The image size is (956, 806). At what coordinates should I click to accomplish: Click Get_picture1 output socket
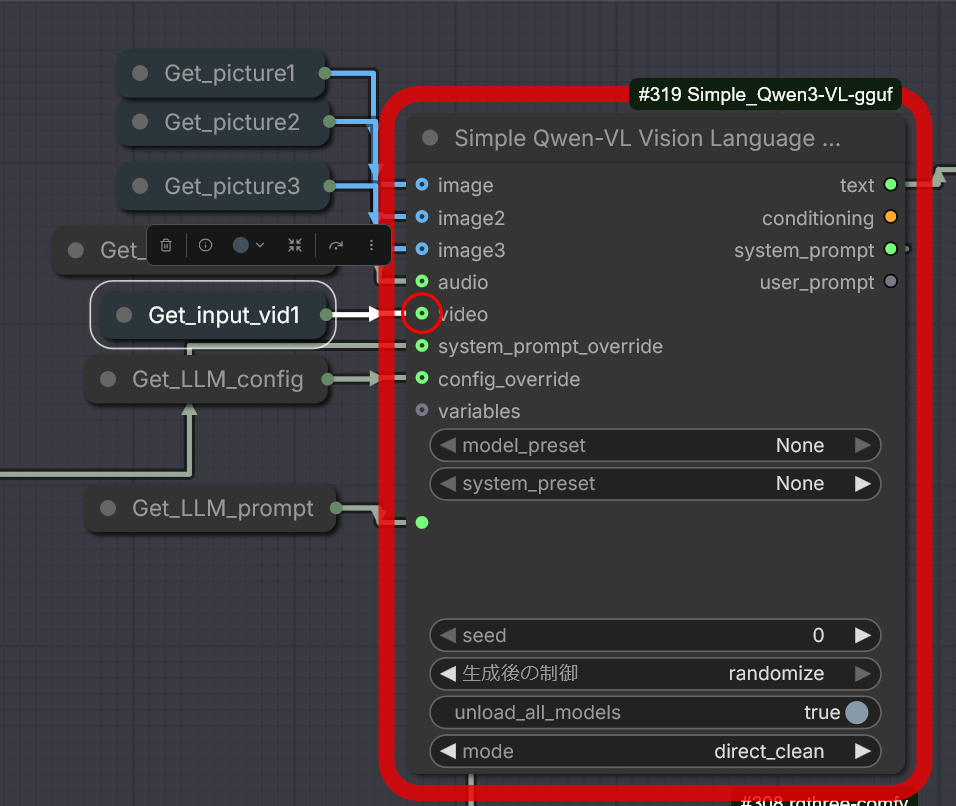click(x=325, y=73)
